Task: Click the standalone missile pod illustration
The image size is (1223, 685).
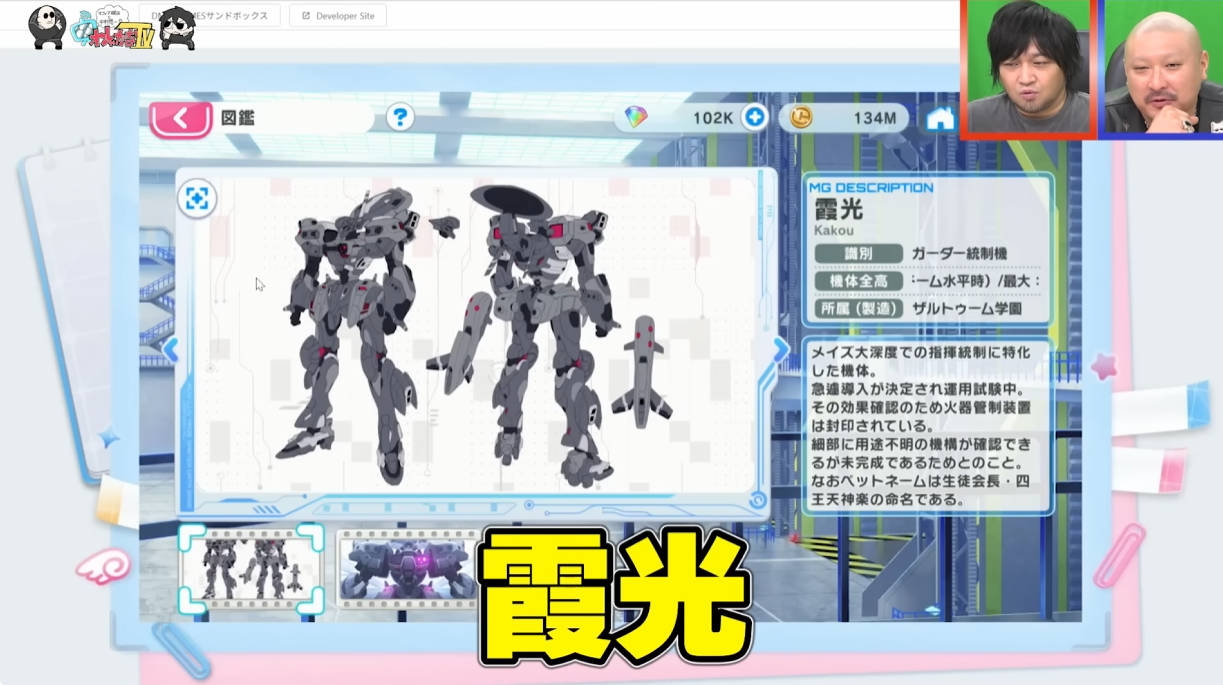Action: point(642,372)
